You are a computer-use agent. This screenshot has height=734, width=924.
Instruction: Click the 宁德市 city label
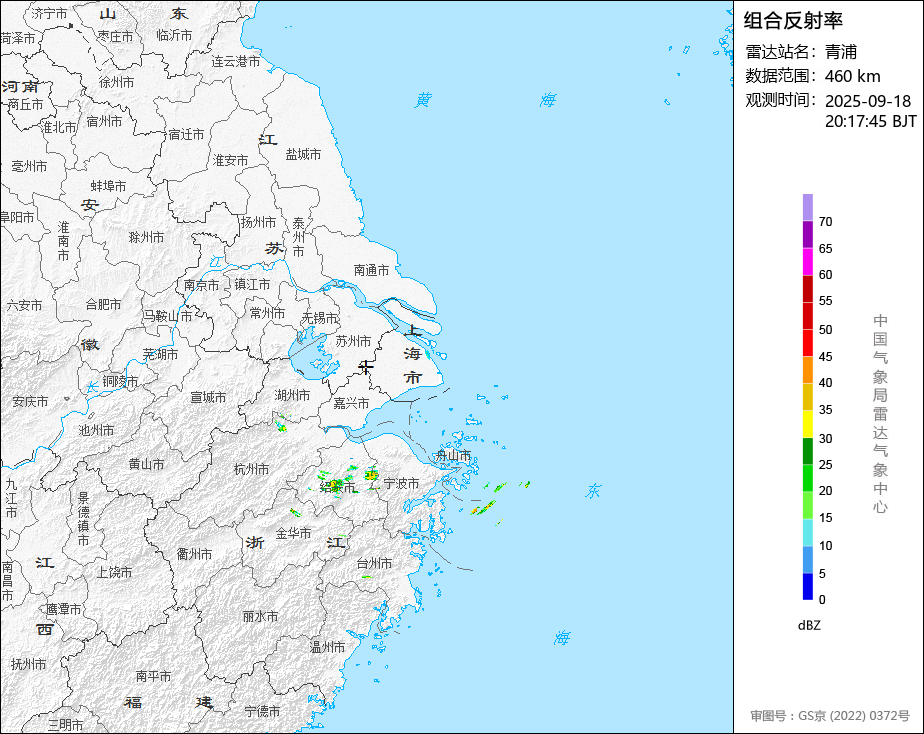pyautogui.click(x=262, y=712)
